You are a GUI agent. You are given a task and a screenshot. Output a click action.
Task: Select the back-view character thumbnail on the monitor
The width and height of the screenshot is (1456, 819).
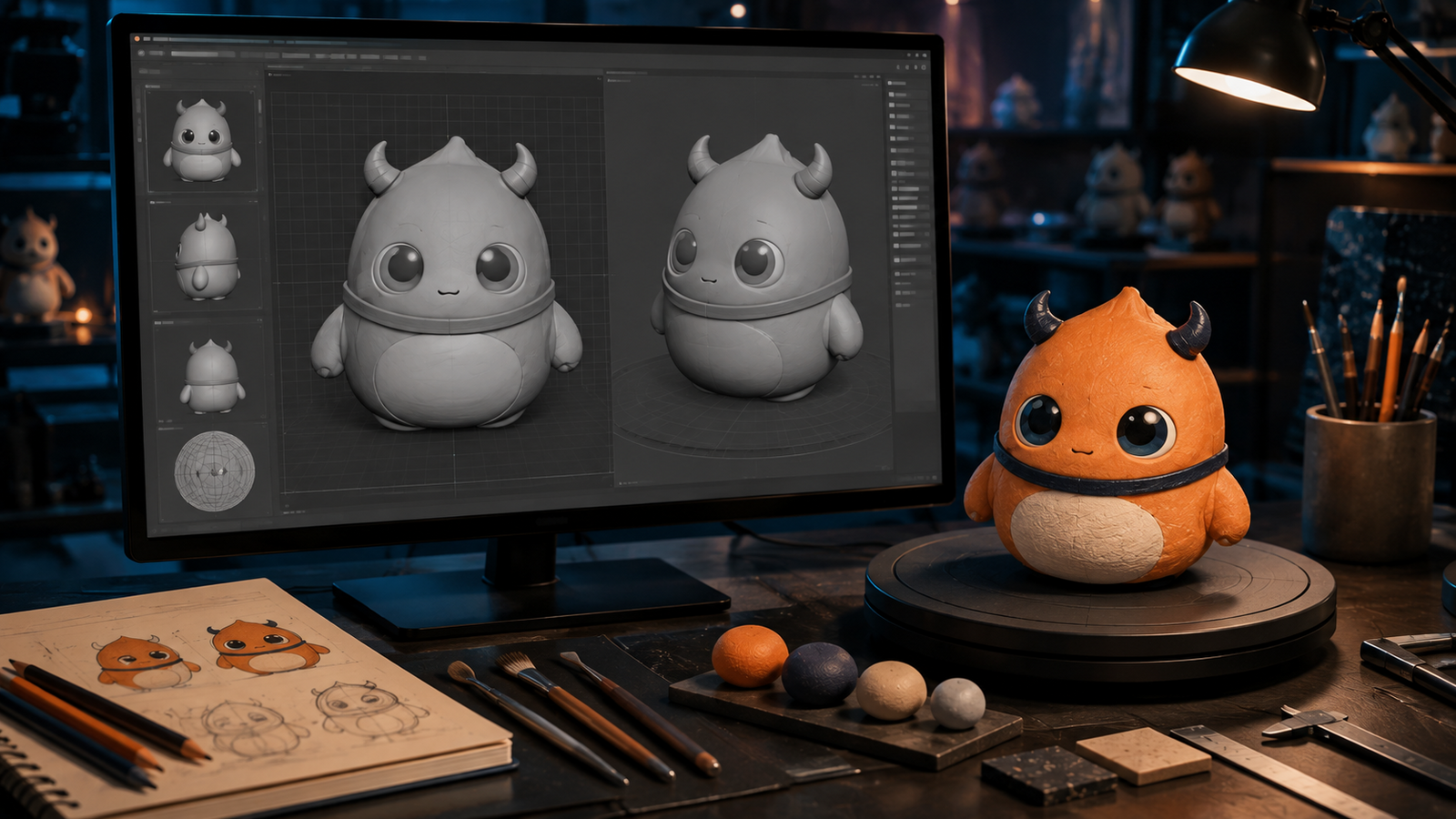coord(211,376)
